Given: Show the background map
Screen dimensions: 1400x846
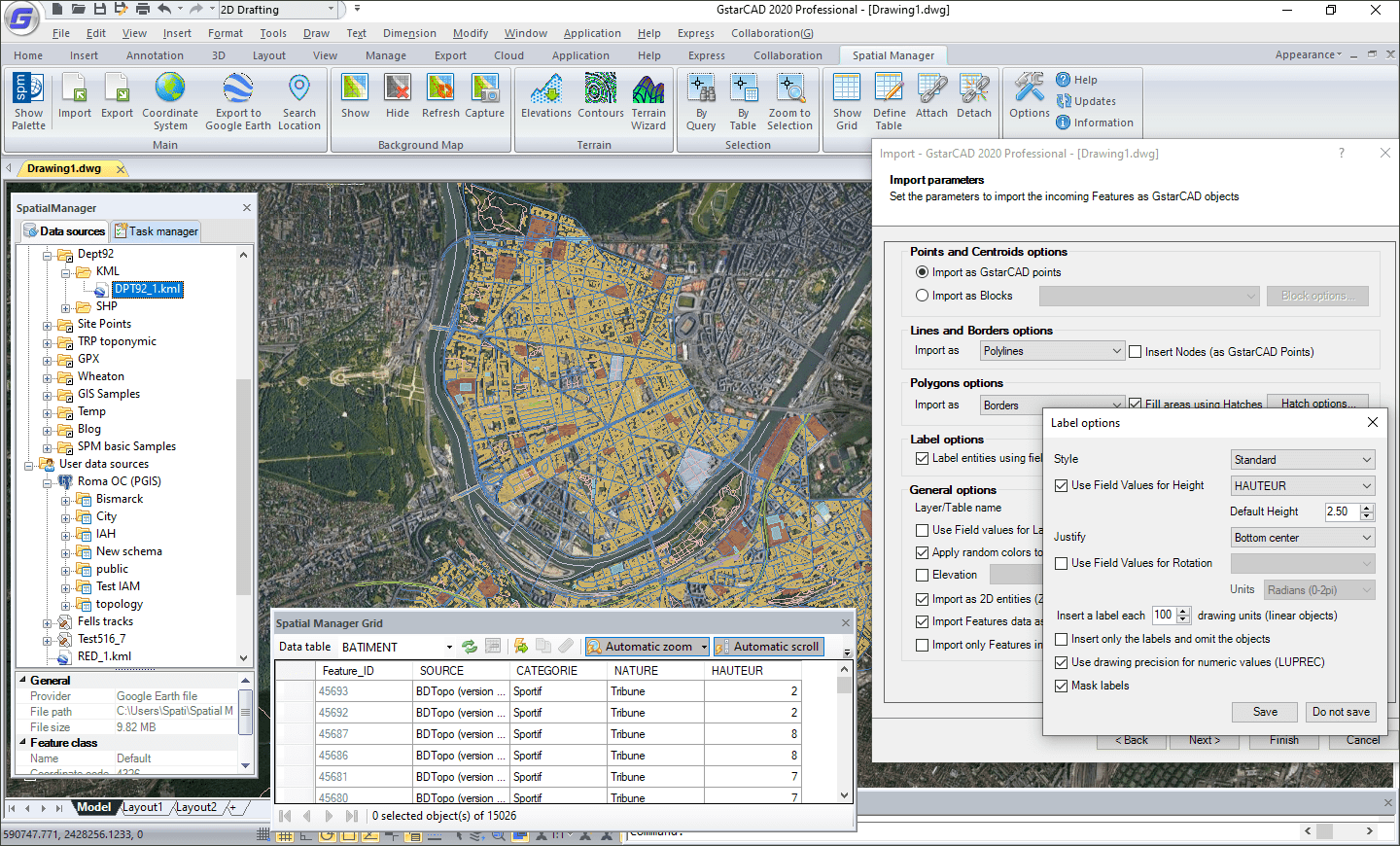Looking at the screenshot, I should 355,95.
